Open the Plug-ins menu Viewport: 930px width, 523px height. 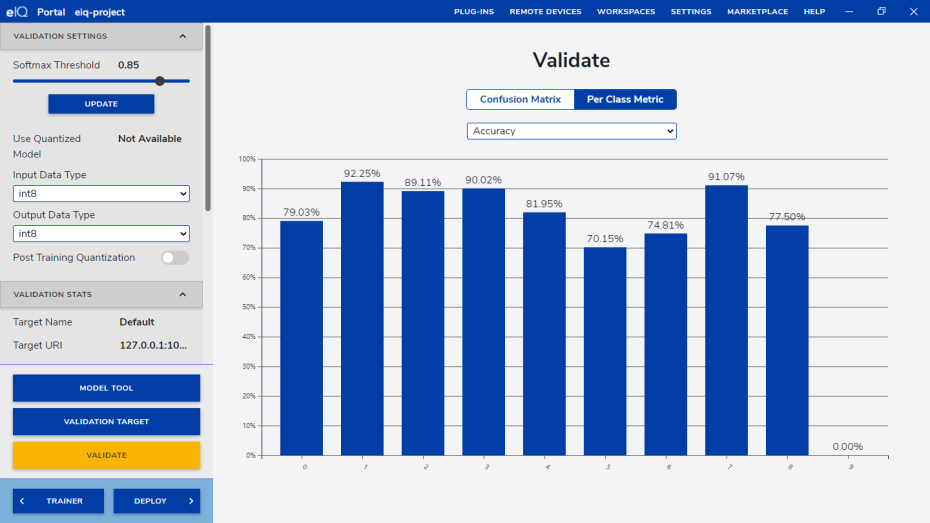[x=474, y=11]
